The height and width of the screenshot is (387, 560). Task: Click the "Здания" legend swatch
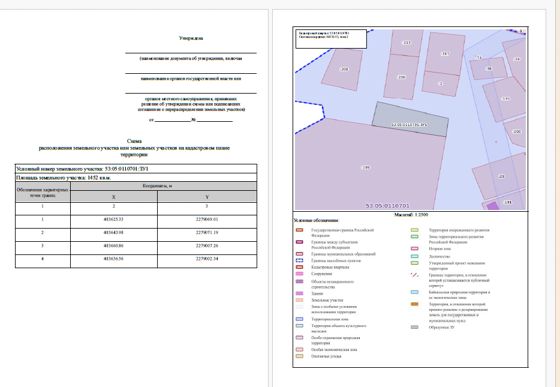[x=300, y=293]
